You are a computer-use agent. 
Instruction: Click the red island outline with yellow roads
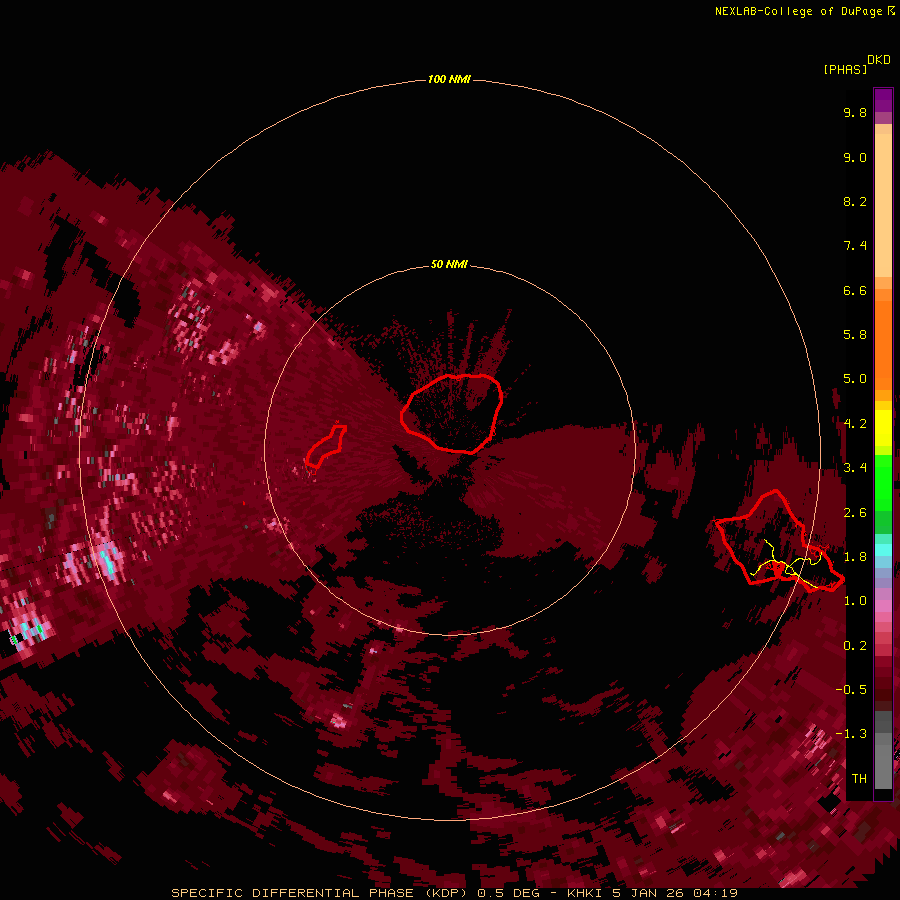779,541
